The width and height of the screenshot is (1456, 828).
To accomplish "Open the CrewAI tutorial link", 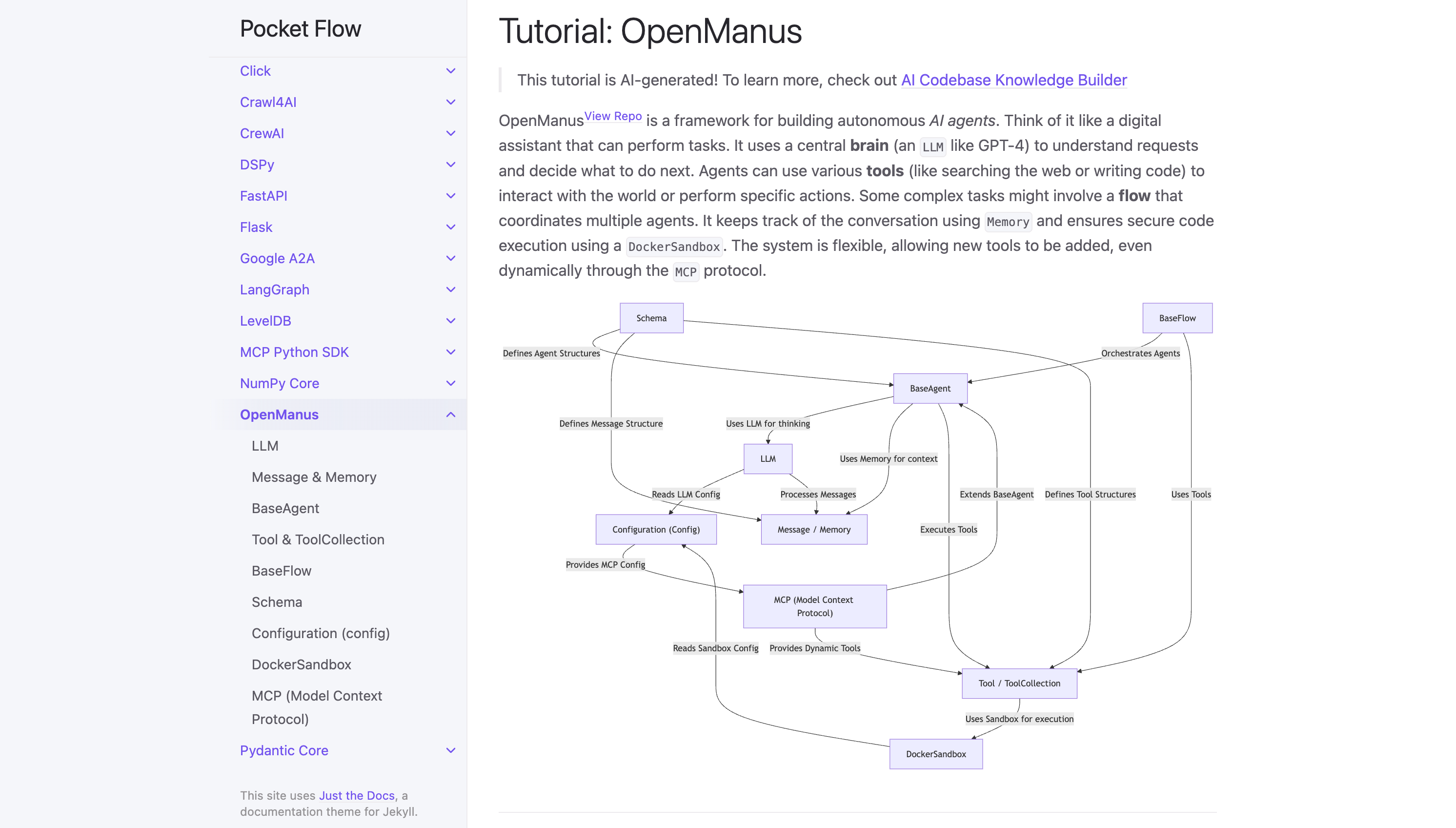I will pyautogui.click(x=262, y=134).
